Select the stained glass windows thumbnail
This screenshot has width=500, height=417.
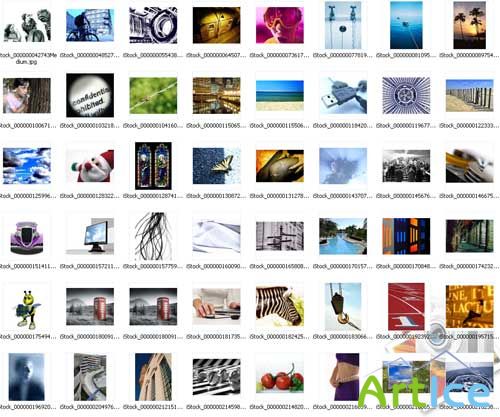point(153,166)
